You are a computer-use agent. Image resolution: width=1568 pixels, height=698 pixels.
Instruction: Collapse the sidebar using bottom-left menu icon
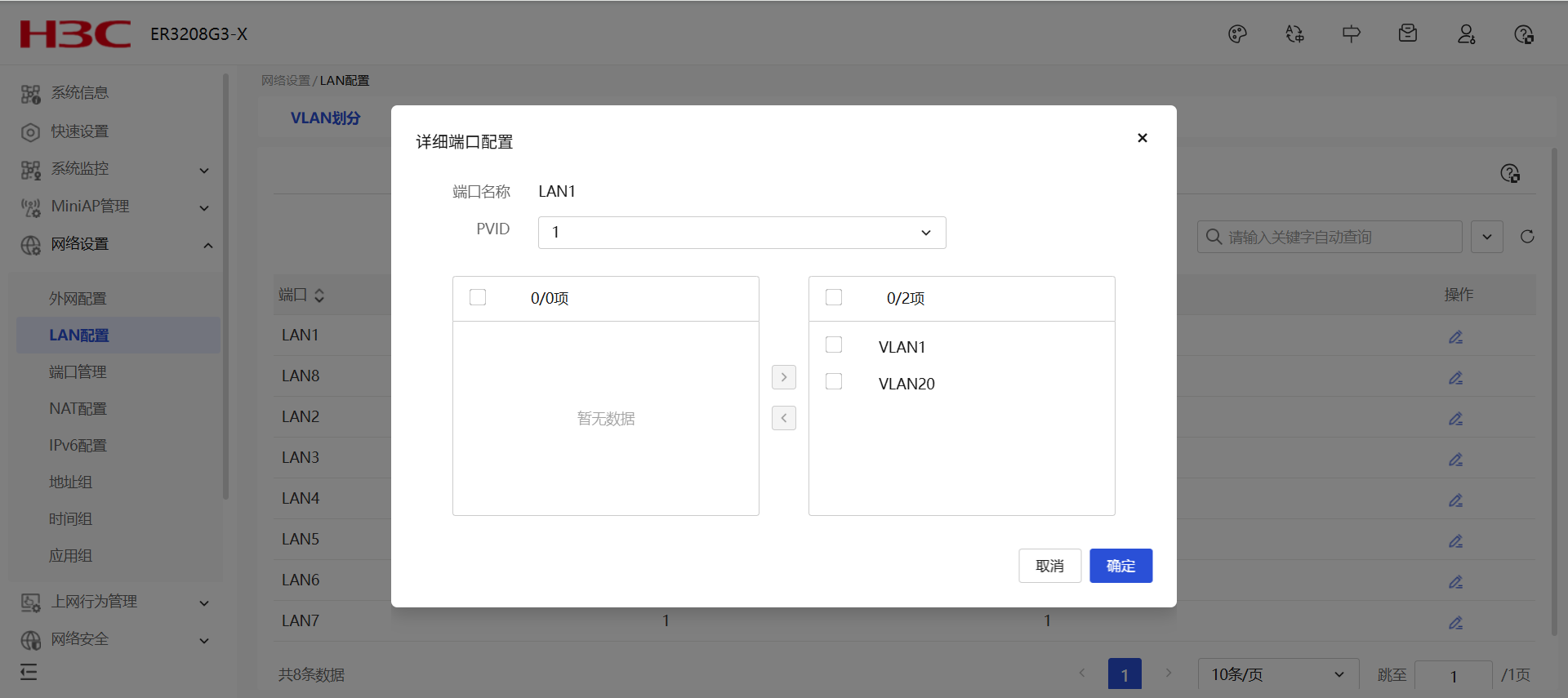[29, 672]
